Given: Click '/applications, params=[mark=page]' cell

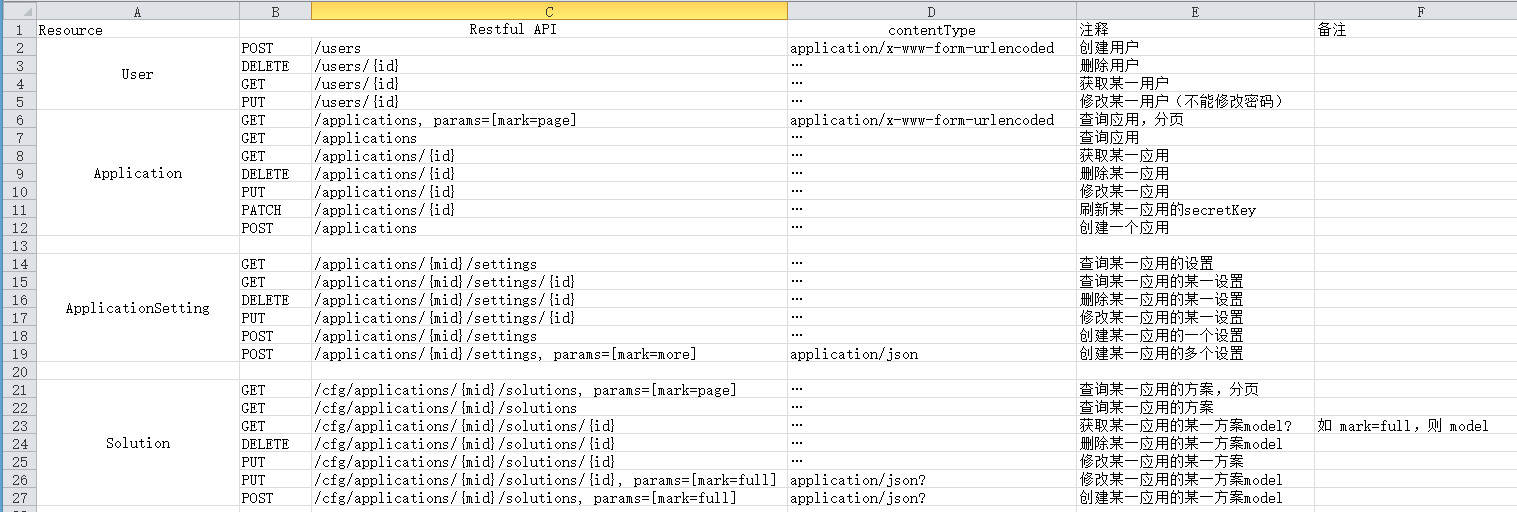Looking at the screenshot, I should pos(549,120).
